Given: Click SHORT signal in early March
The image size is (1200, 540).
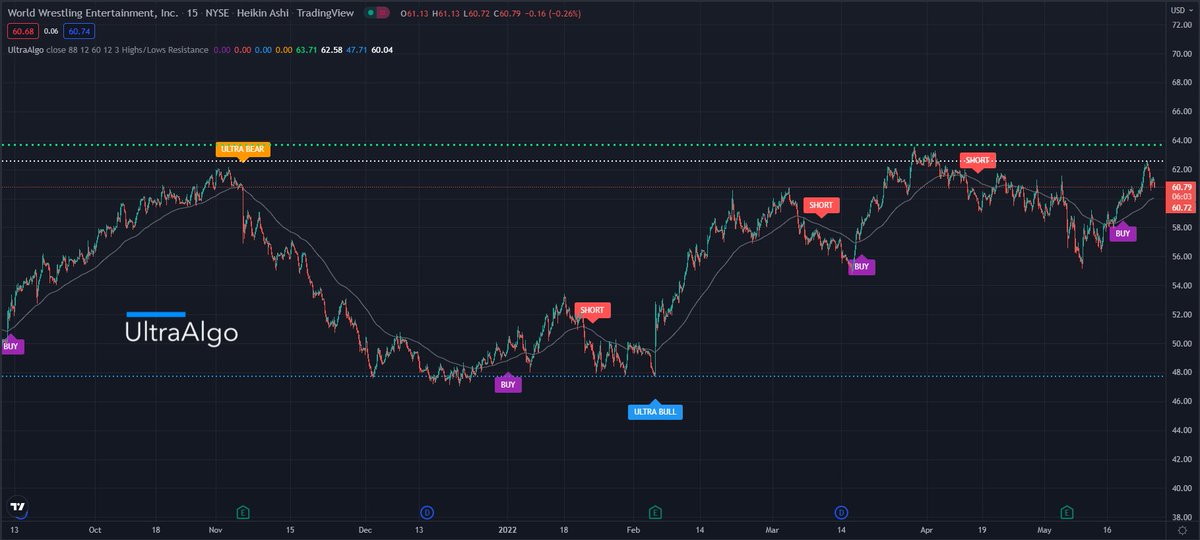Looking at the screenshot, I should [821, 205].
